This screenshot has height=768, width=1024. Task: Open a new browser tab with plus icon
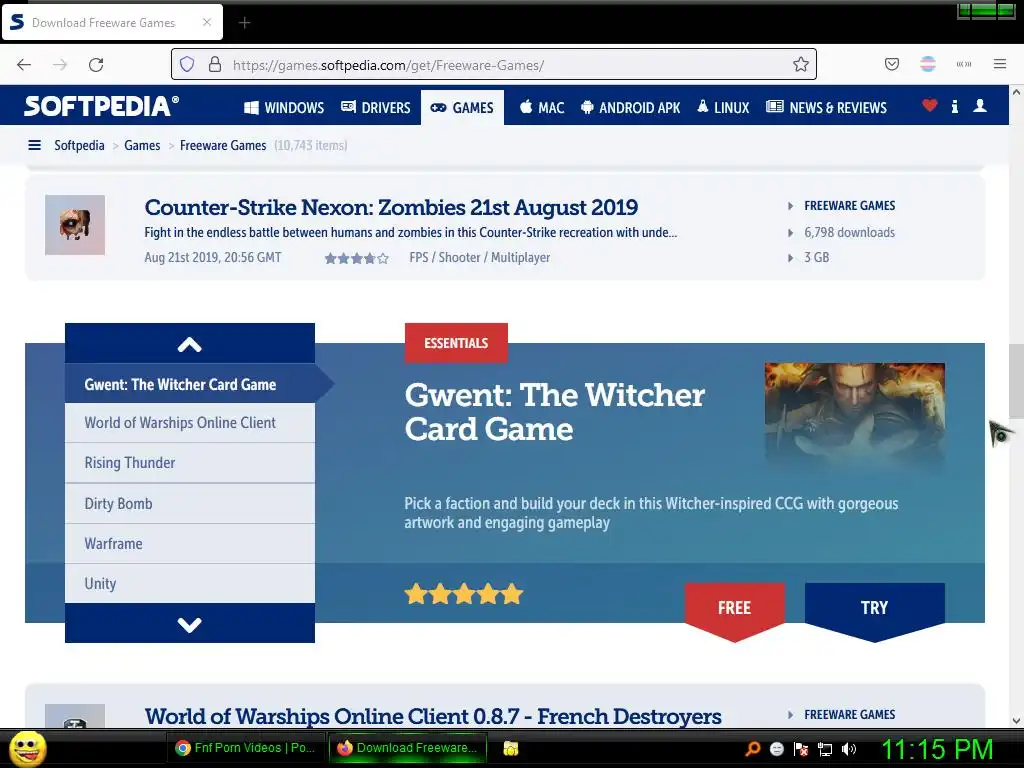244,23
